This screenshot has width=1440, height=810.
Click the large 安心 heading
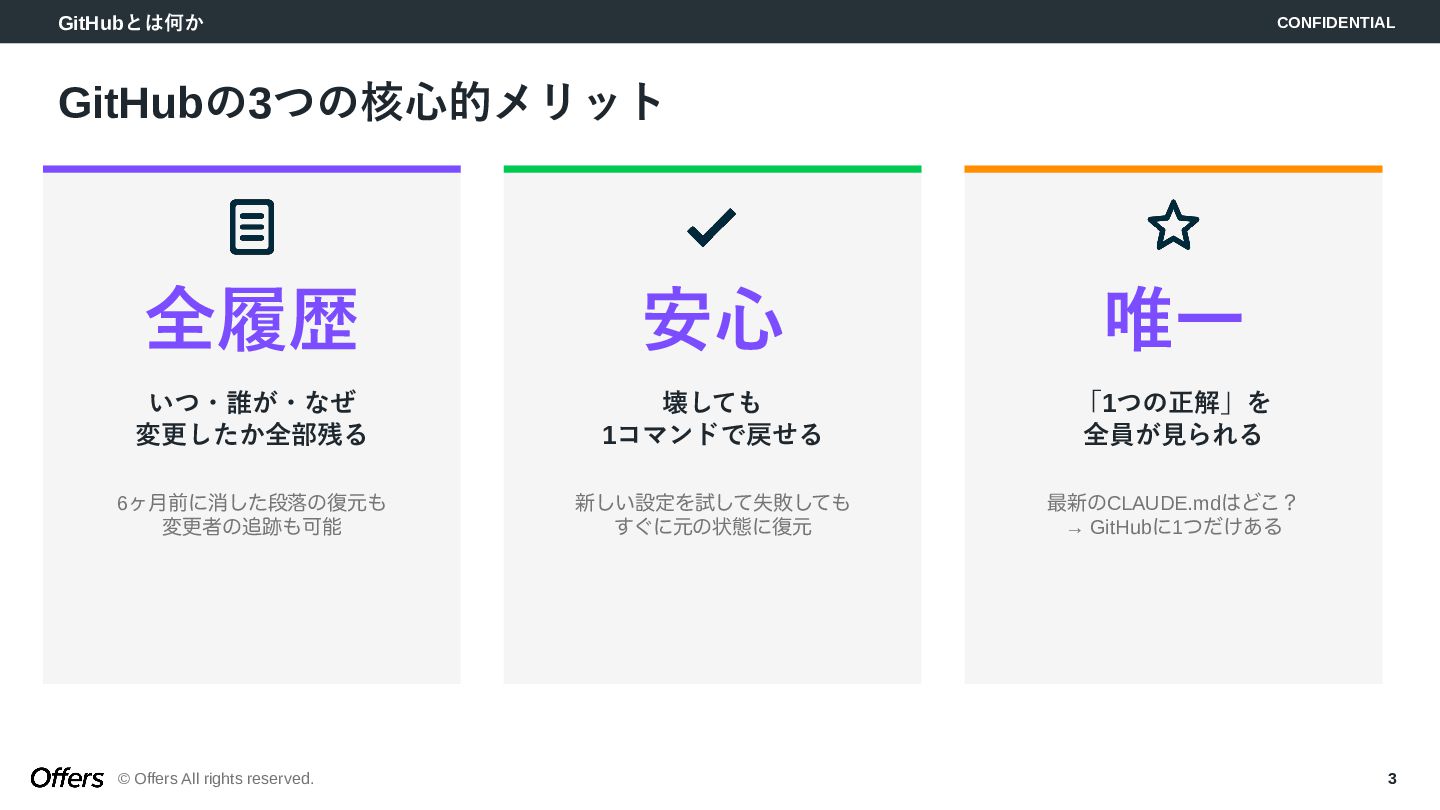click(x=712, y=320)
